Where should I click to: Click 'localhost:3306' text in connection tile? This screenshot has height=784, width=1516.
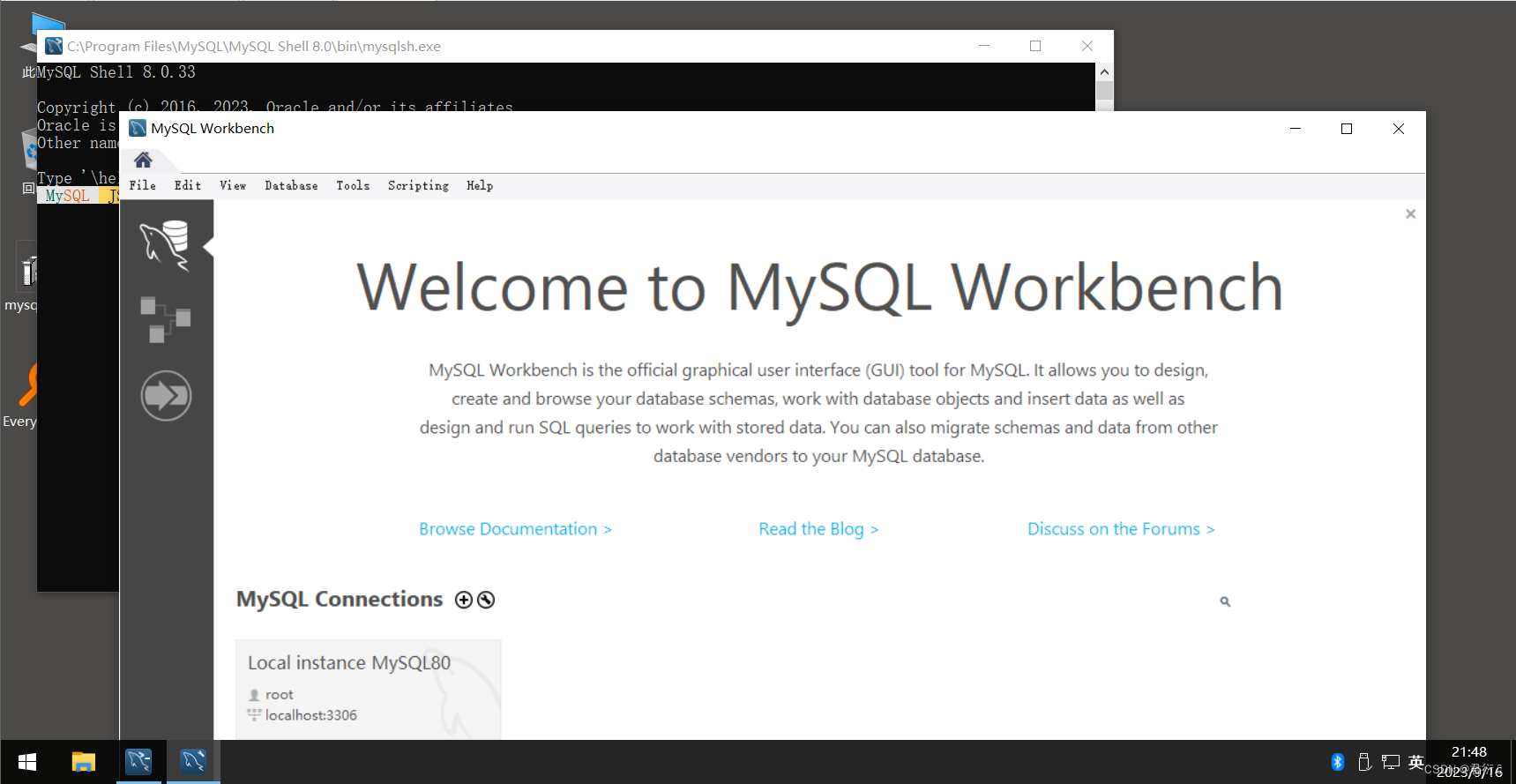[311, 715]
